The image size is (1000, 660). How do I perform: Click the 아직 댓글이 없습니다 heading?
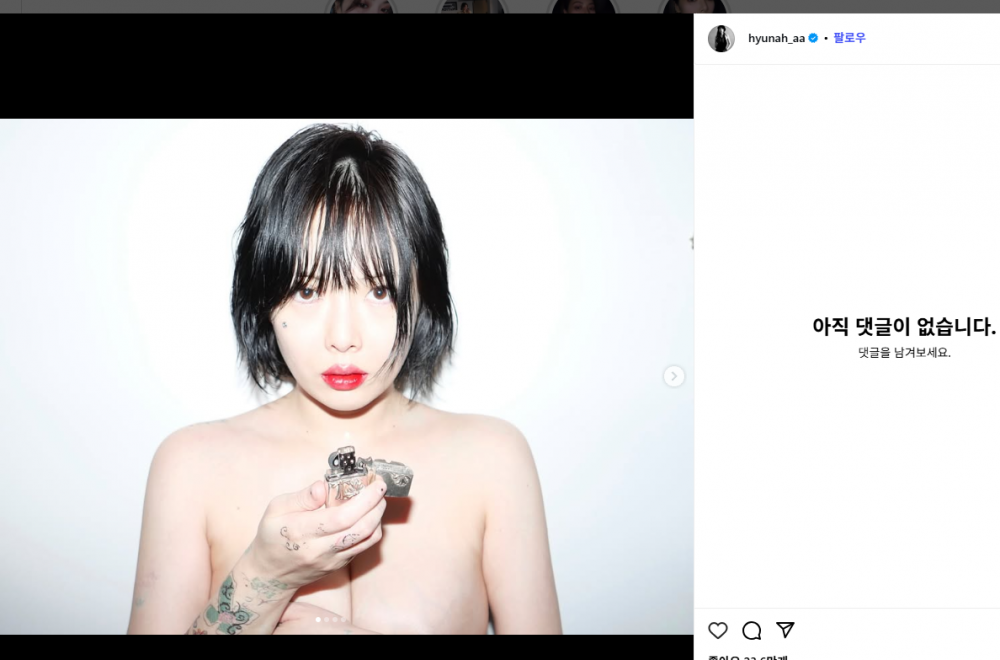tap(904, 326)
